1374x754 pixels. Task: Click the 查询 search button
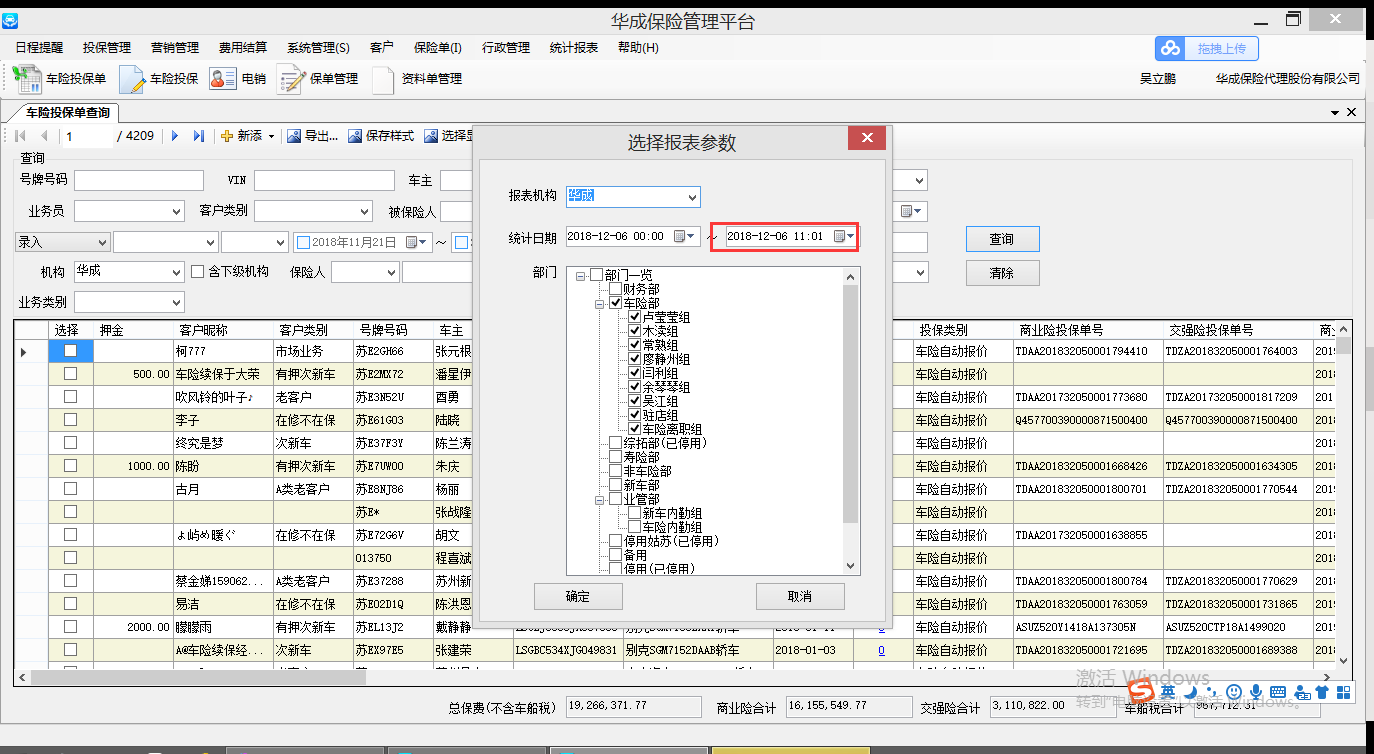pyautogui.click(x=1002, y=239)
